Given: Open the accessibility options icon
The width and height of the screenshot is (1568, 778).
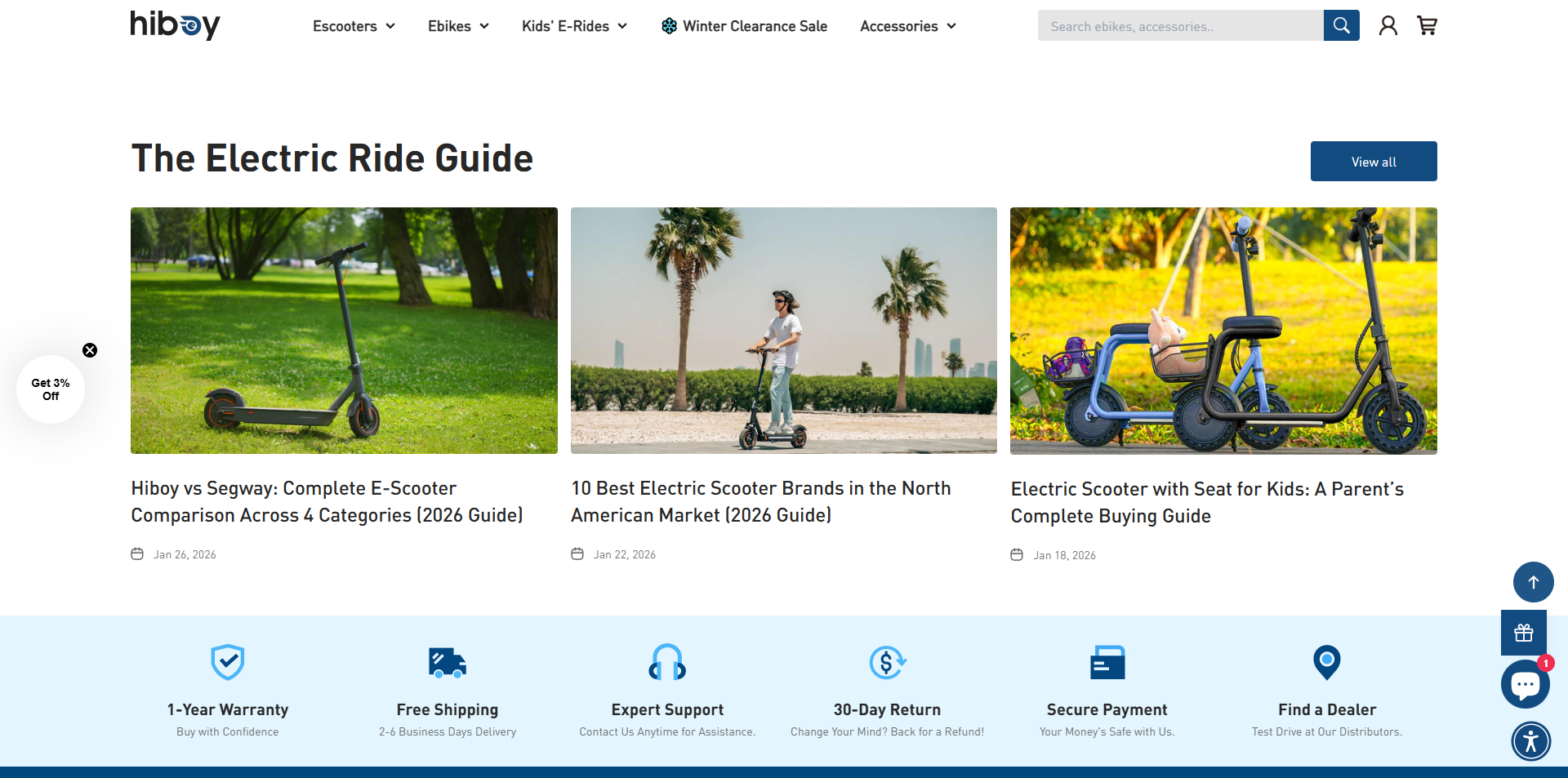Looking at the screenshot, I should point(1530,741).
